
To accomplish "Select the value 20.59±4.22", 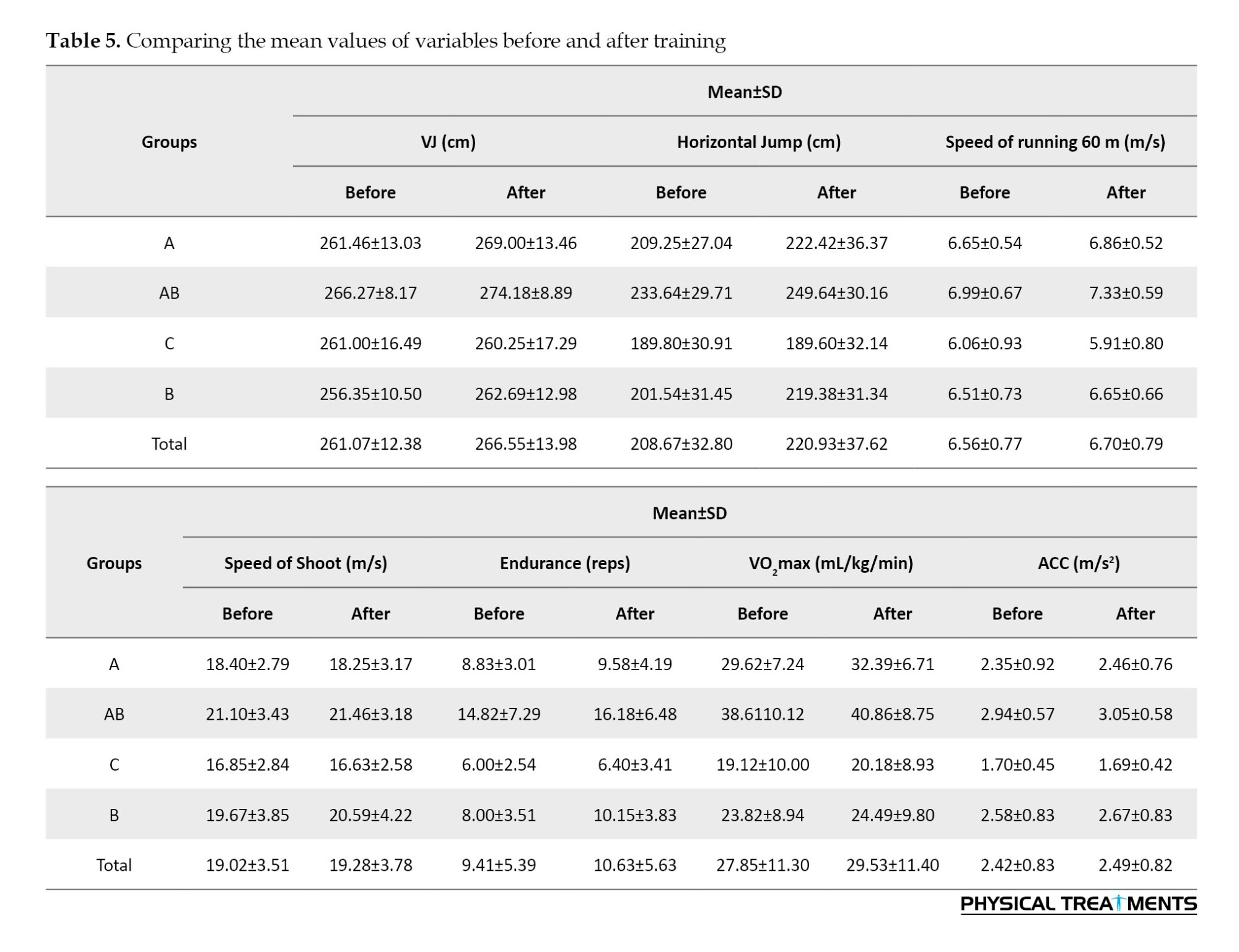I will tap(370, 815).
